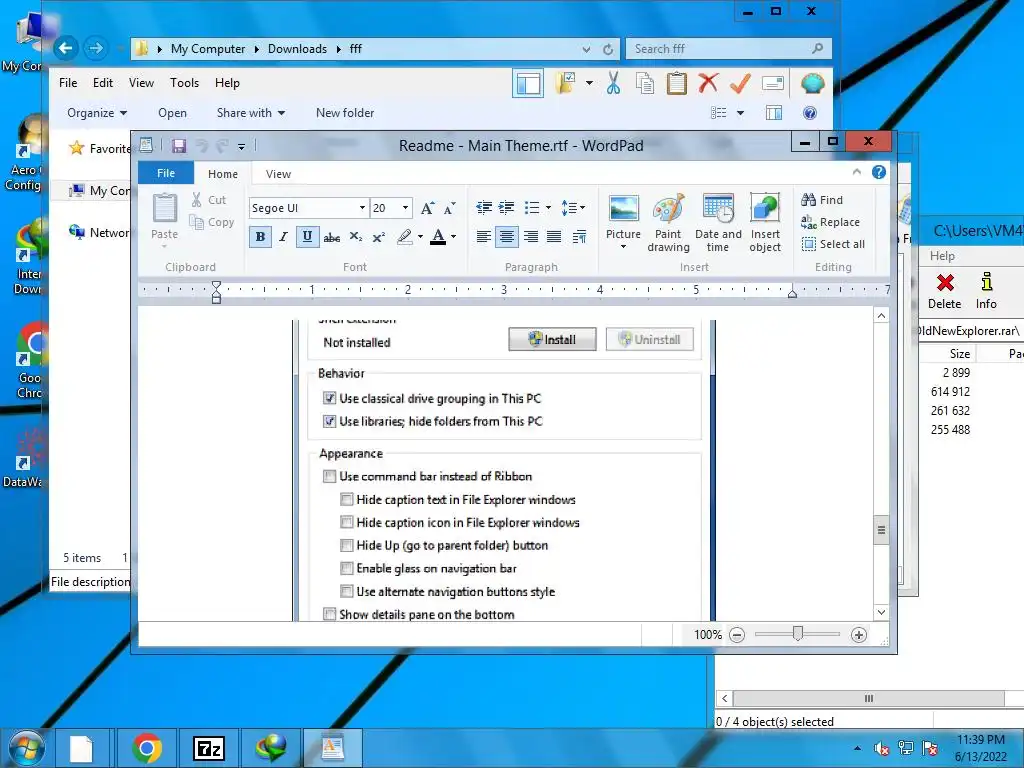Align text left in WordPad
This screenshot has height=768, width=1024.
(484, 236)
